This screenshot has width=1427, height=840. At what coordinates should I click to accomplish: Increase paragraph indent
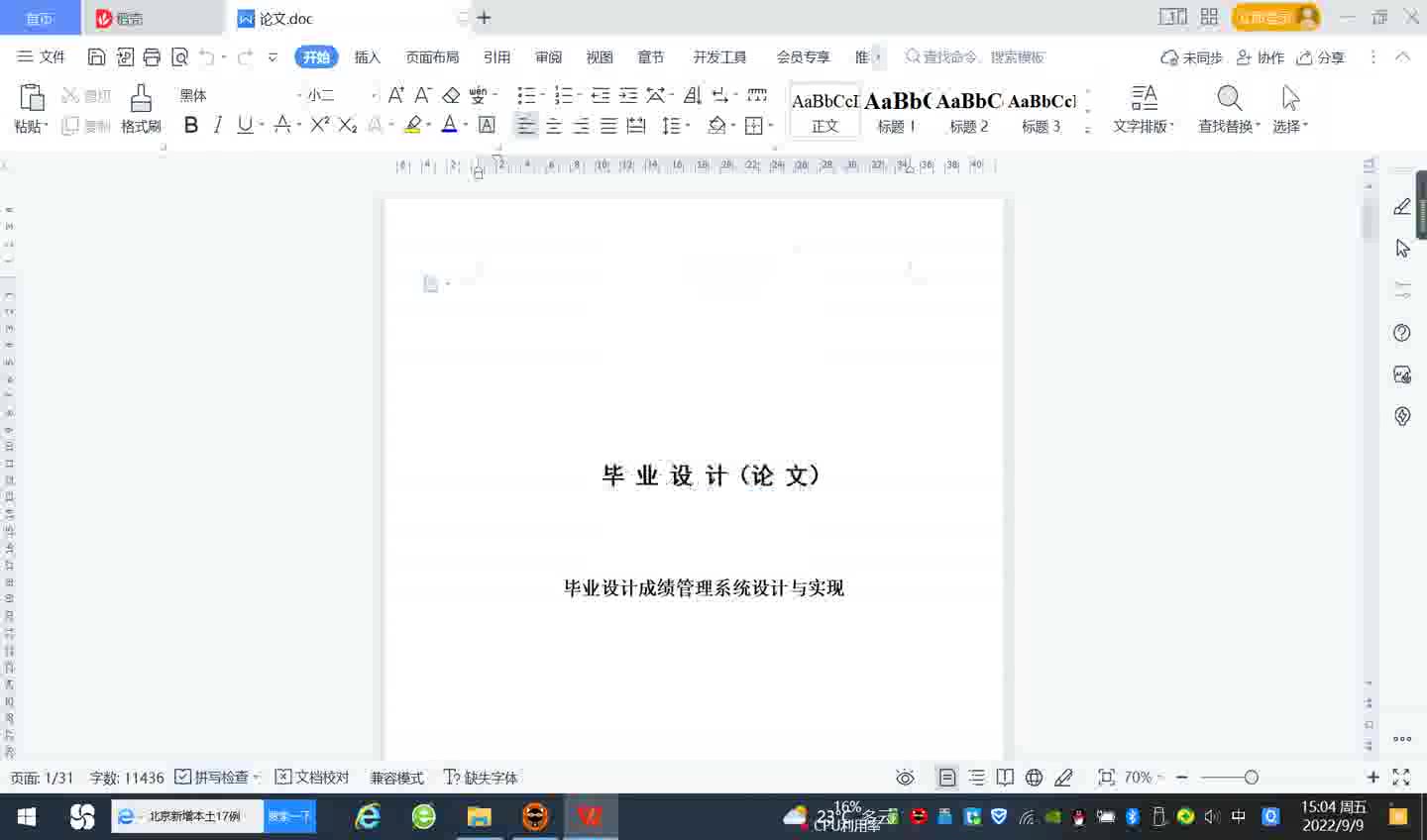coord(628,95)
